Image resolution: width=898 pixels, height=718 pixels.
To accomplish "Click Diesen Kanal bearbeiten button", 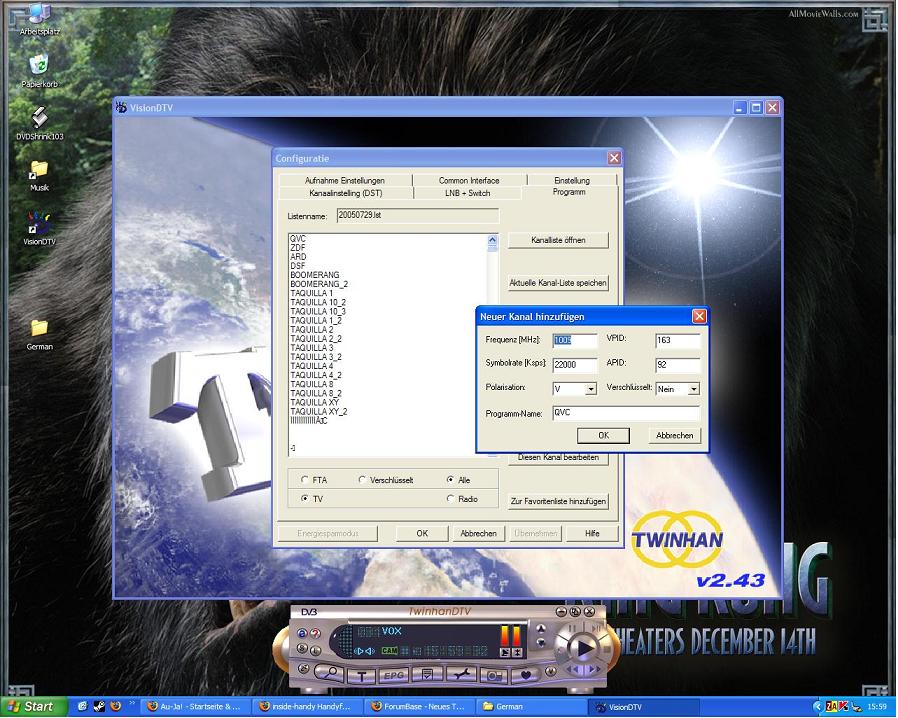I will 558,457.
